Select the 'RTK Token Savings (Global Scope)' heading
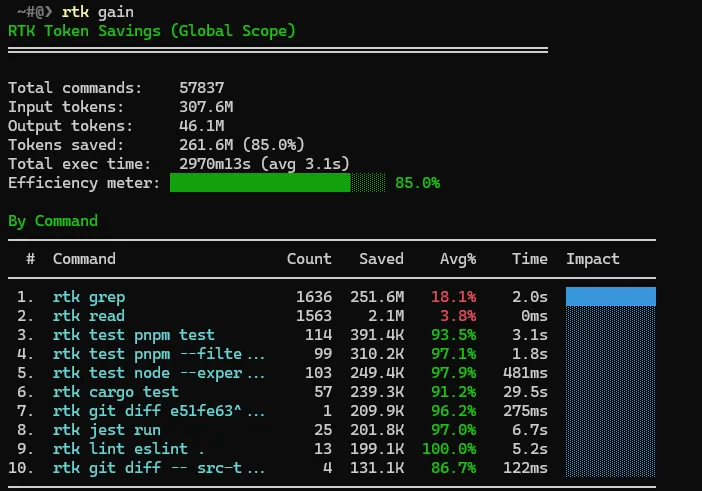This screenshot has width=702, height=491. 152,31
